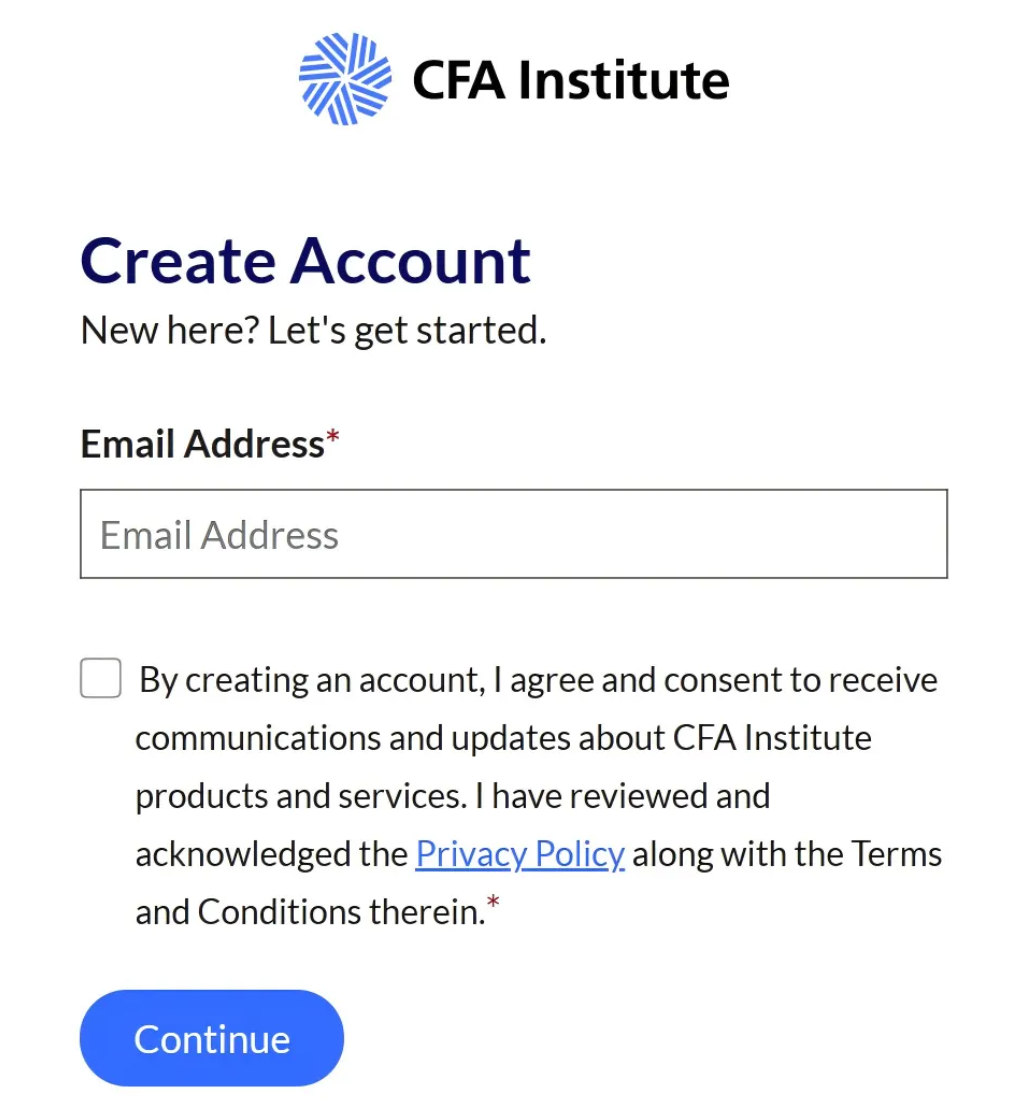Click the Email Address field label
Screen dimensions: 1036x1103
[202, 443]
